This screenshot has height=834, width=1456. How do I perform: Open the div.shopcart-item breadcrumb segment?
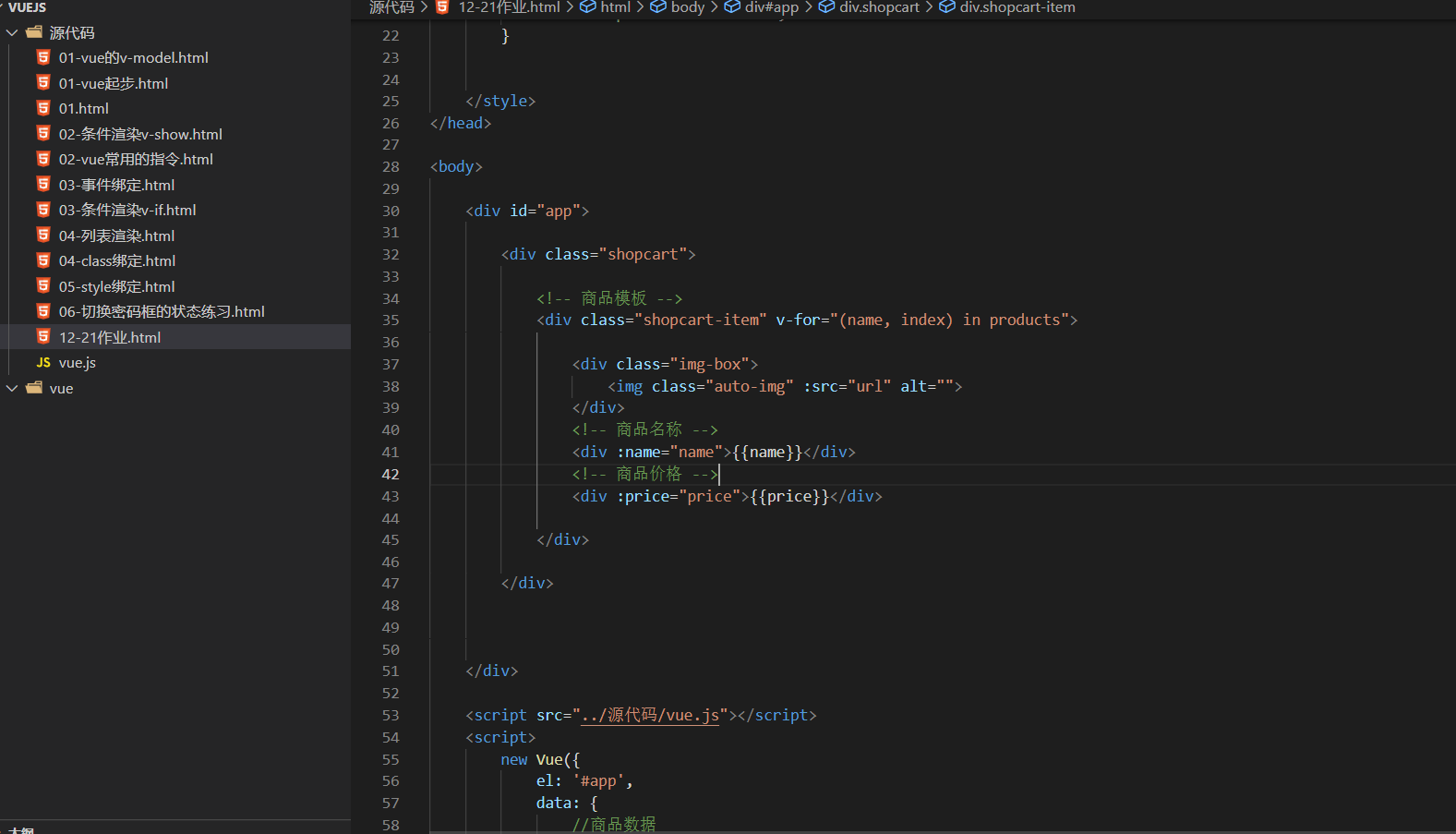coord(1017,6)
